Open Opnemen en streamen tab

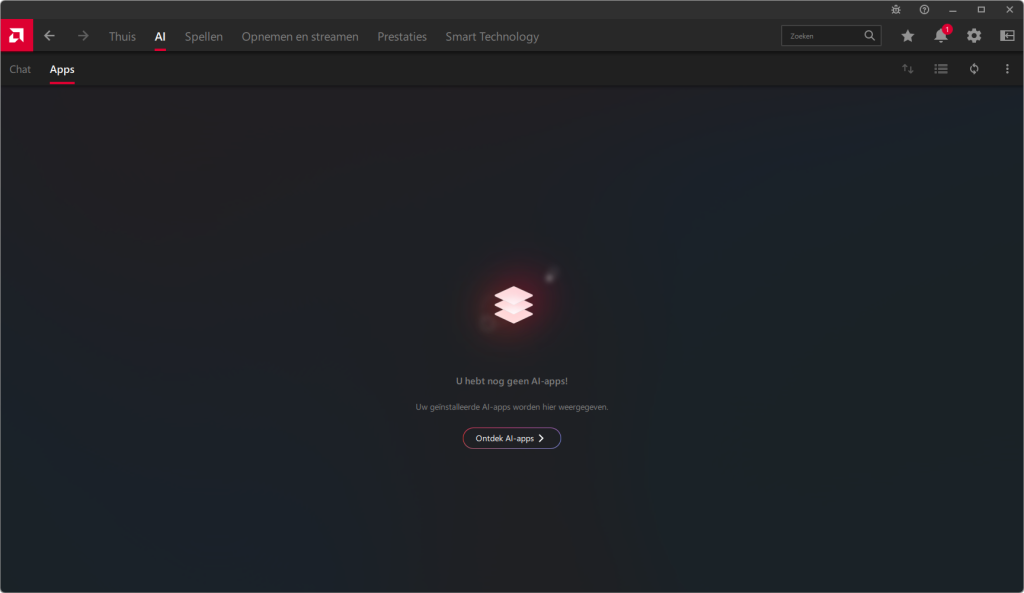pos(300,37)
